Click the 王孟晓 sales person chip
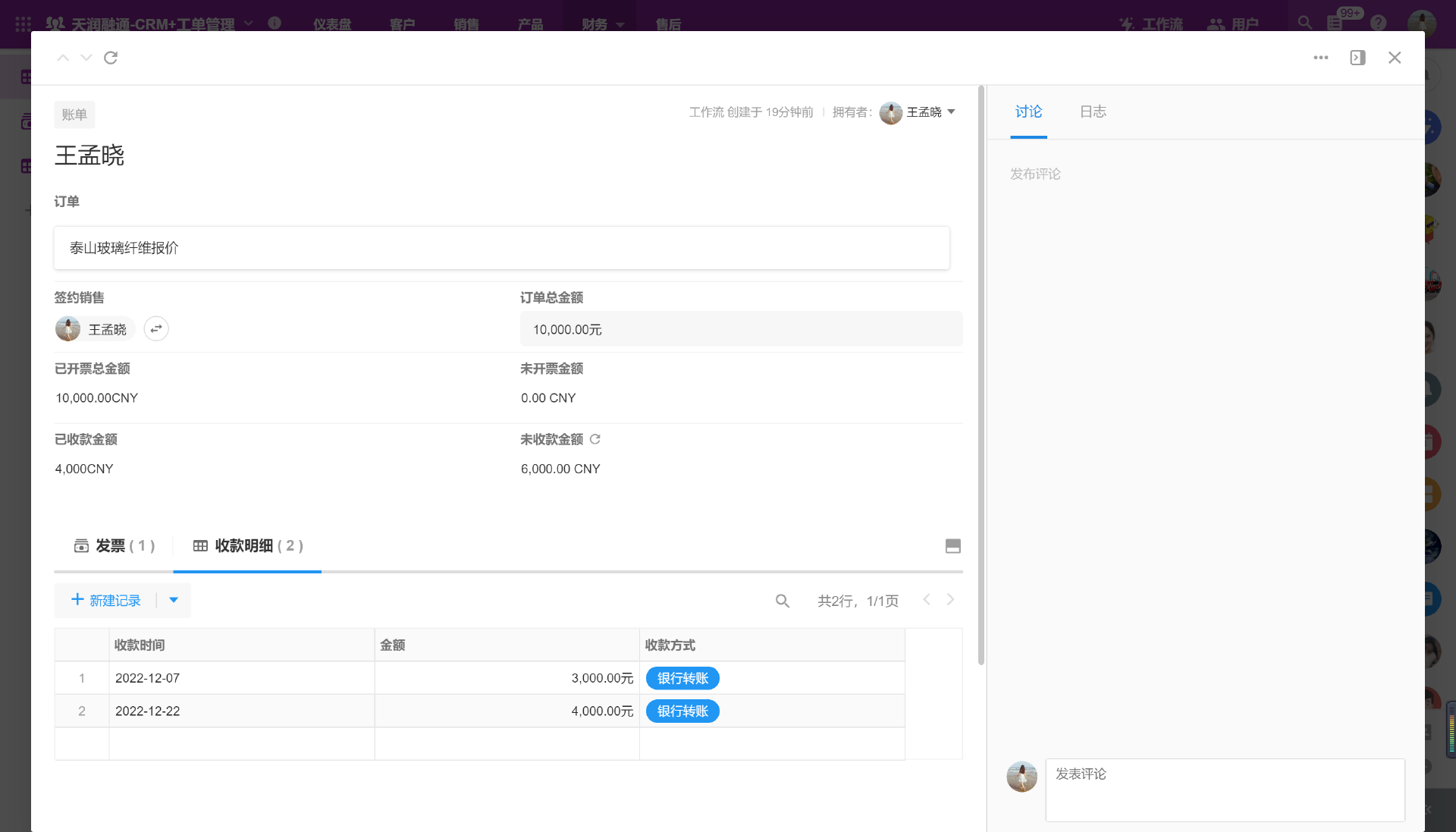1456x832 pixels. 94,329
